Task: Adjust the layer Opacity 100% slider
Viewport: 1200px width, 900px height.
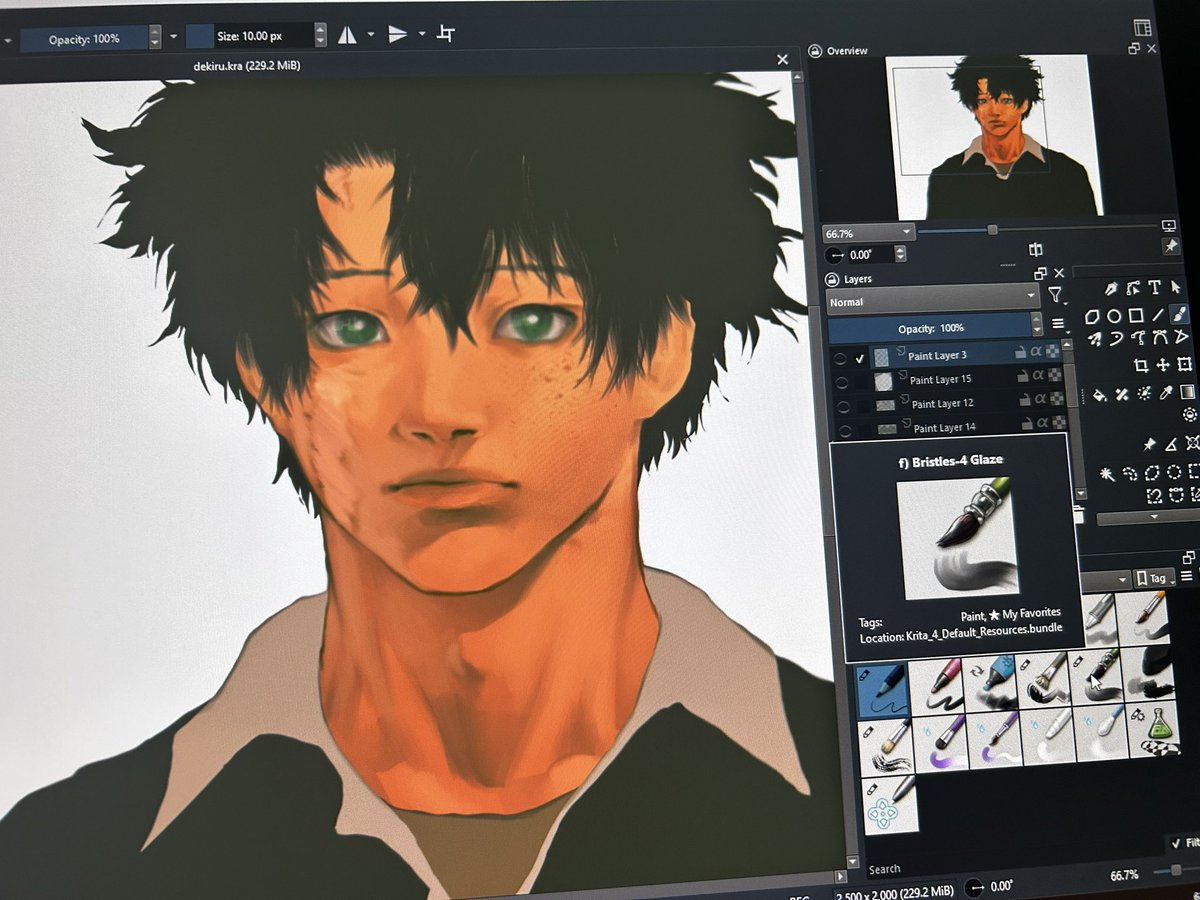Action: pyautogui.click(x=930, y=328)
